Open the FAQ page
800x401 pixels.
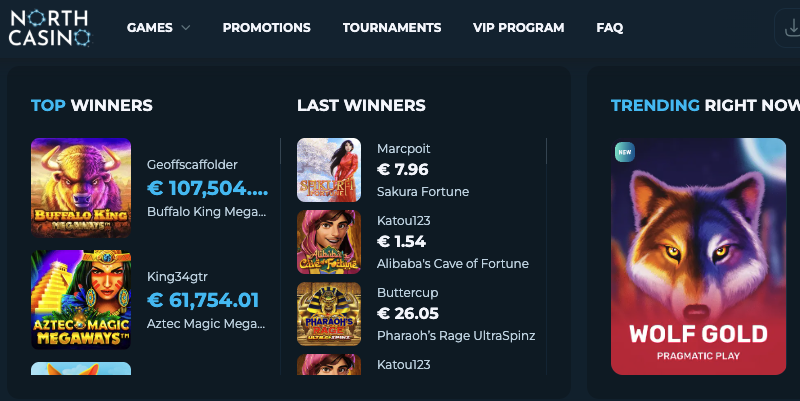(x=610, y=28)
